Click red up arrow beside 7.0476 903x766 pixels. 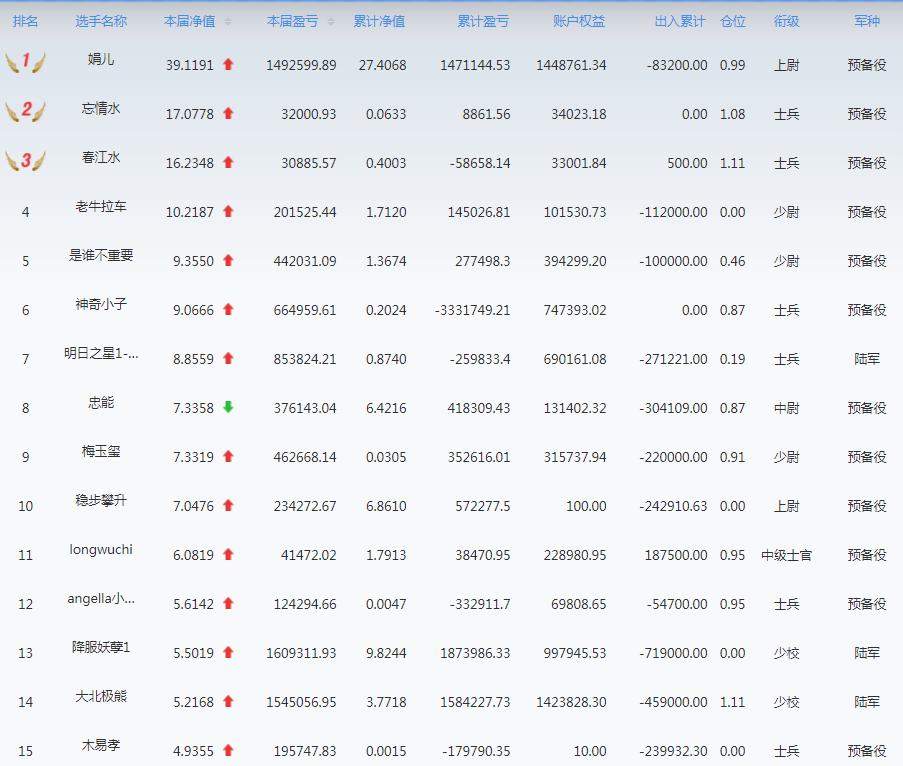pos(228,505)
